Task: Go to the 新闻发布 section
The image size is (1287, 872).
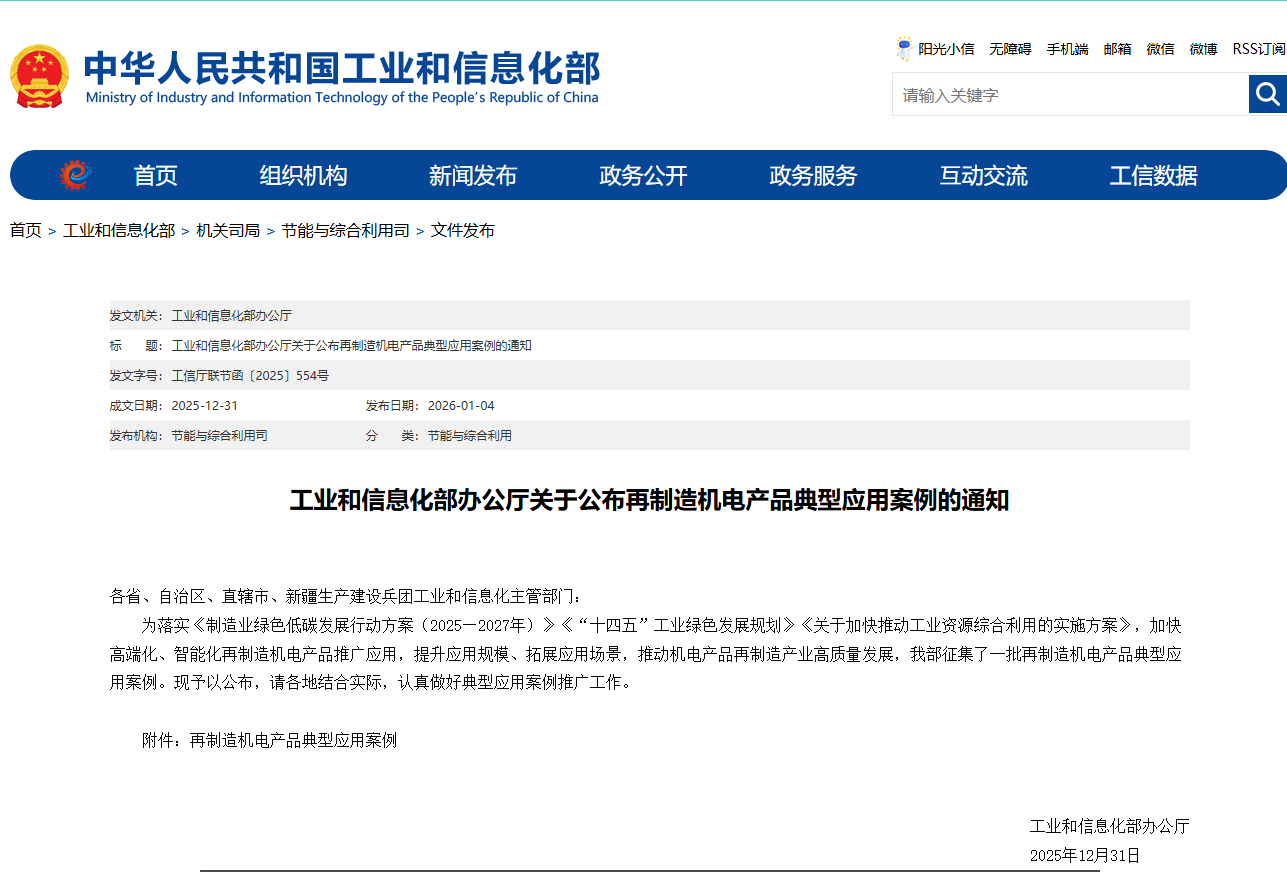Action: [x=473, y=176]
